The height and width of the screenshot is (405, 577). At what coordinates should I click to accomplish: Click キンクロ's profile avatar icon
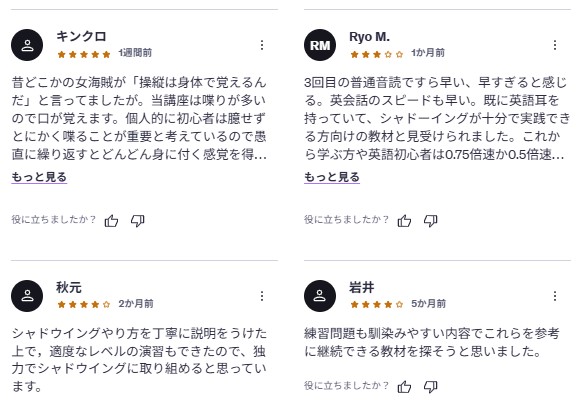pyautogui.click(x=27, y=45)
